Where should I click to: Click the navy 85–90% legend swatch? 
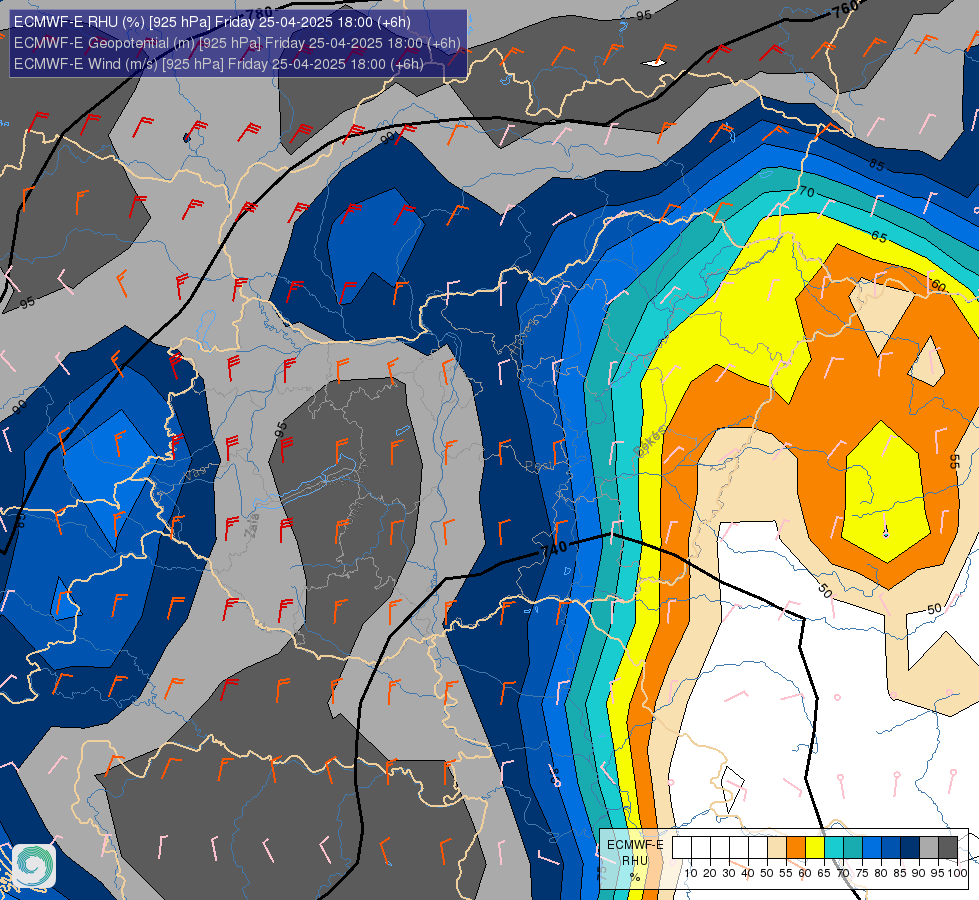coord(910,848)
